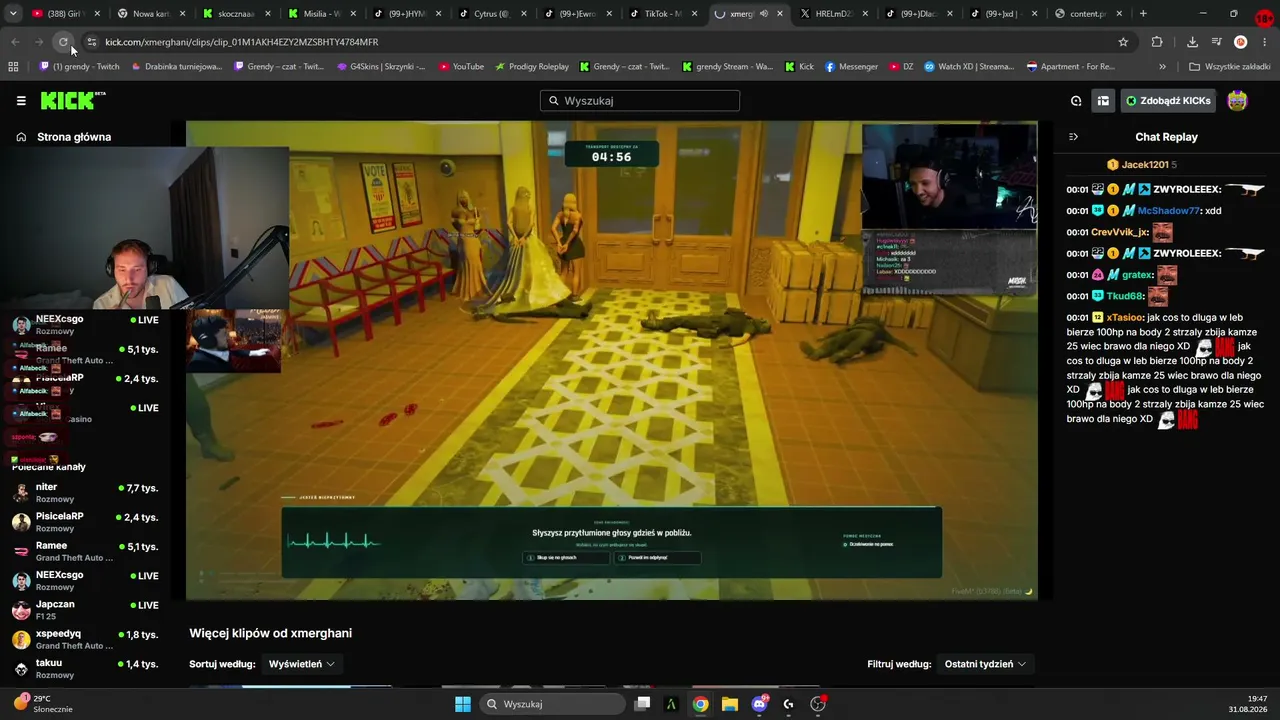Open Wszystkie zakładki folder
The image size is (1280, 720).
point(1229,67)
